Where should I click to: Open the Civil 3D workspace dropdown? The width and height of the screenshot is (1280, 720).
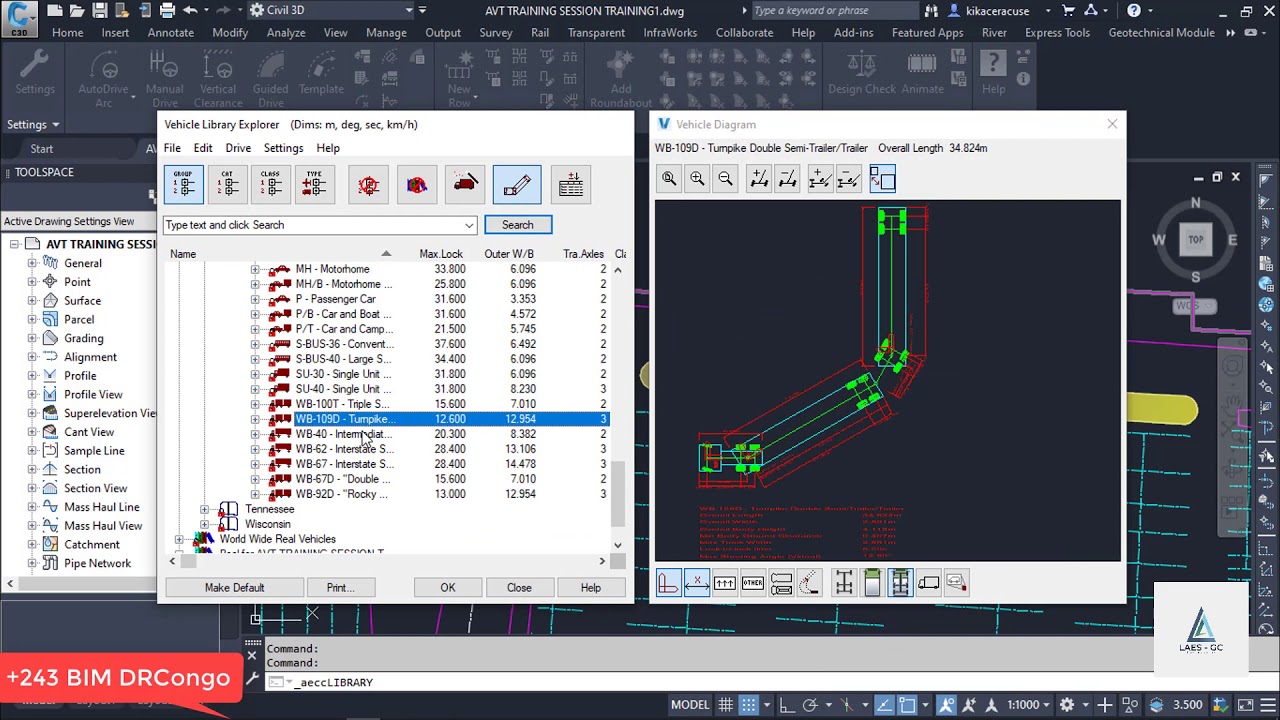coord(409,11)
